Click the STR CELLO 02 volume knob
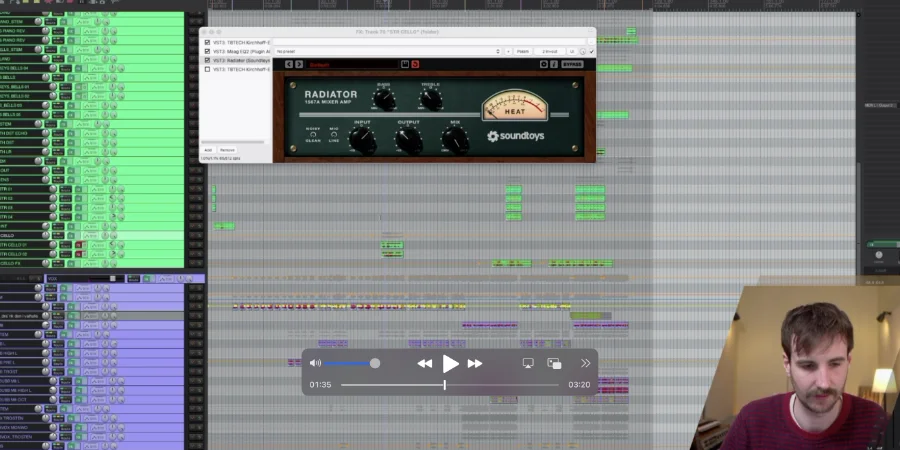This screenshot has width=900, height=450. coord(53,254)
